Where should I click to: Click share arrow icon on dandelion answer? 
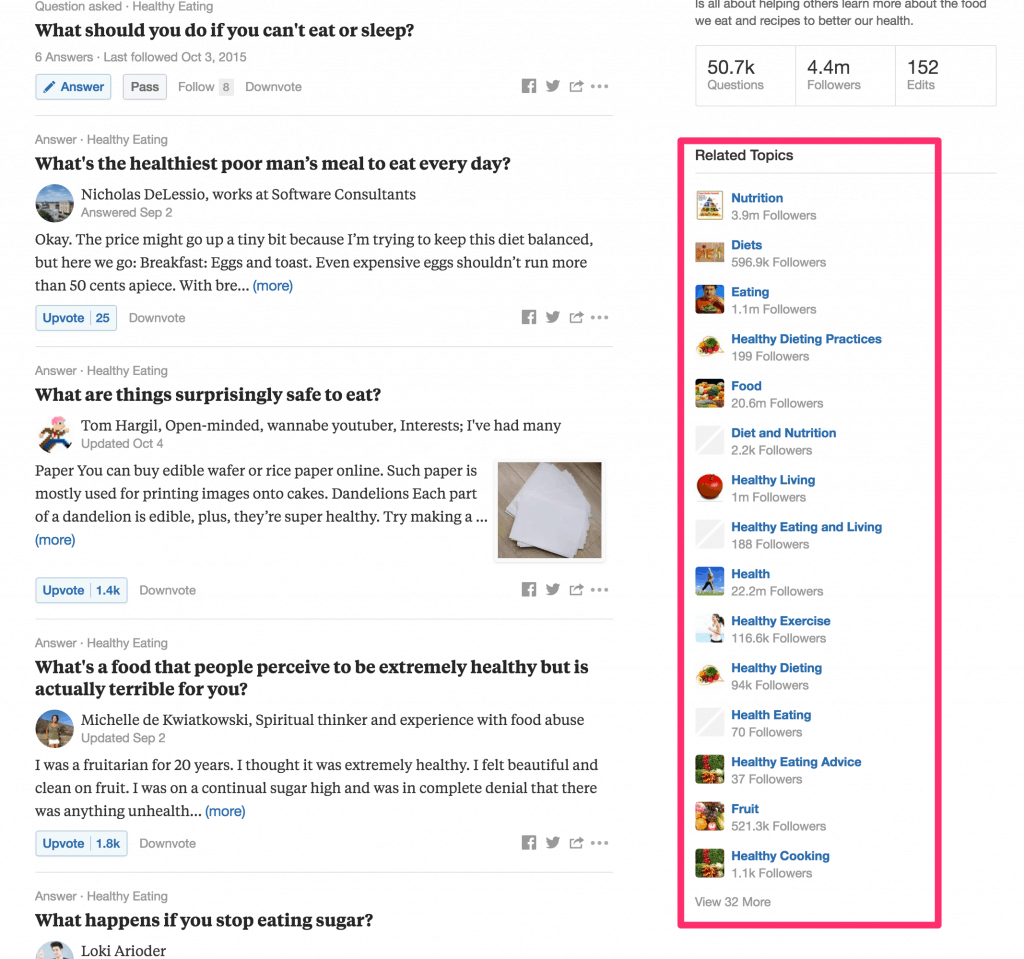point(576,590)
